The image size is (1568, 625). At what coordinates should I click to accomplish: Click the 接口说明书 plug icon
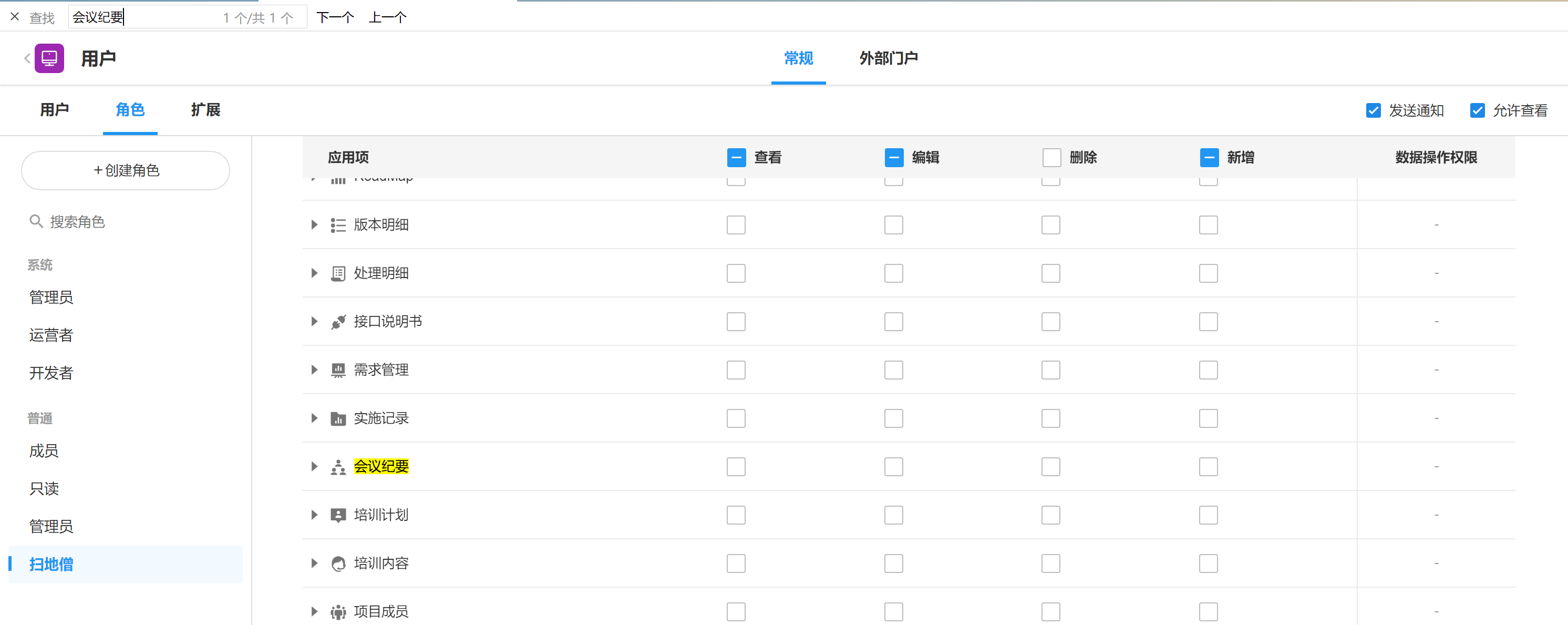tap(338, 322)
